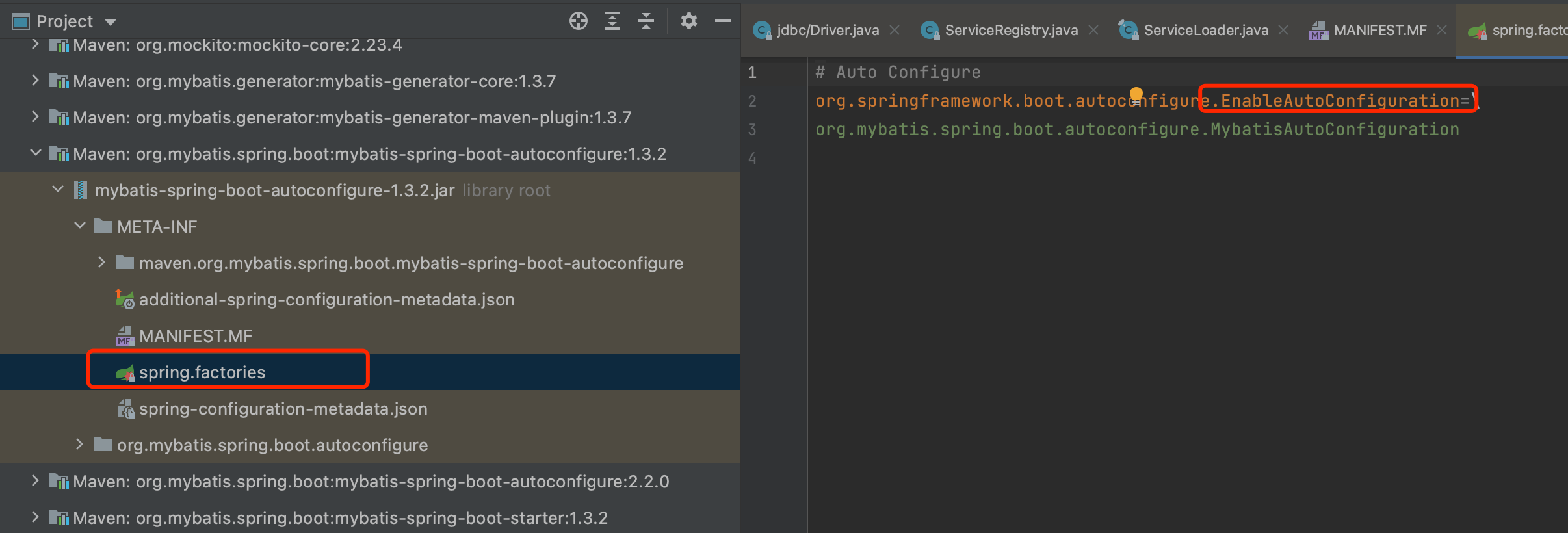This screenshot has height=533, width=1568.
Task: Click the ServiceLoader.java tab class icon
Action: pos(1128,30)
